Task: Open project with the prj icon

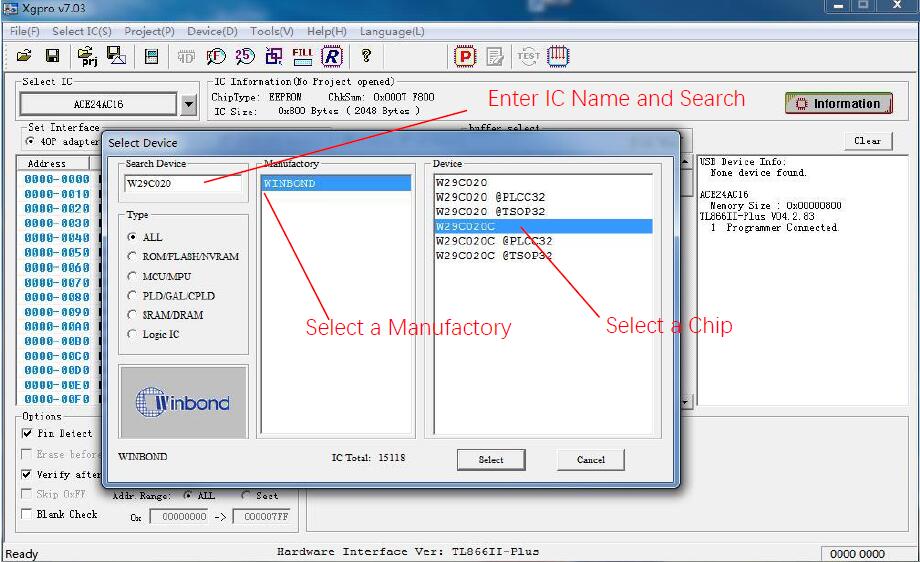Action: point(87,56)
